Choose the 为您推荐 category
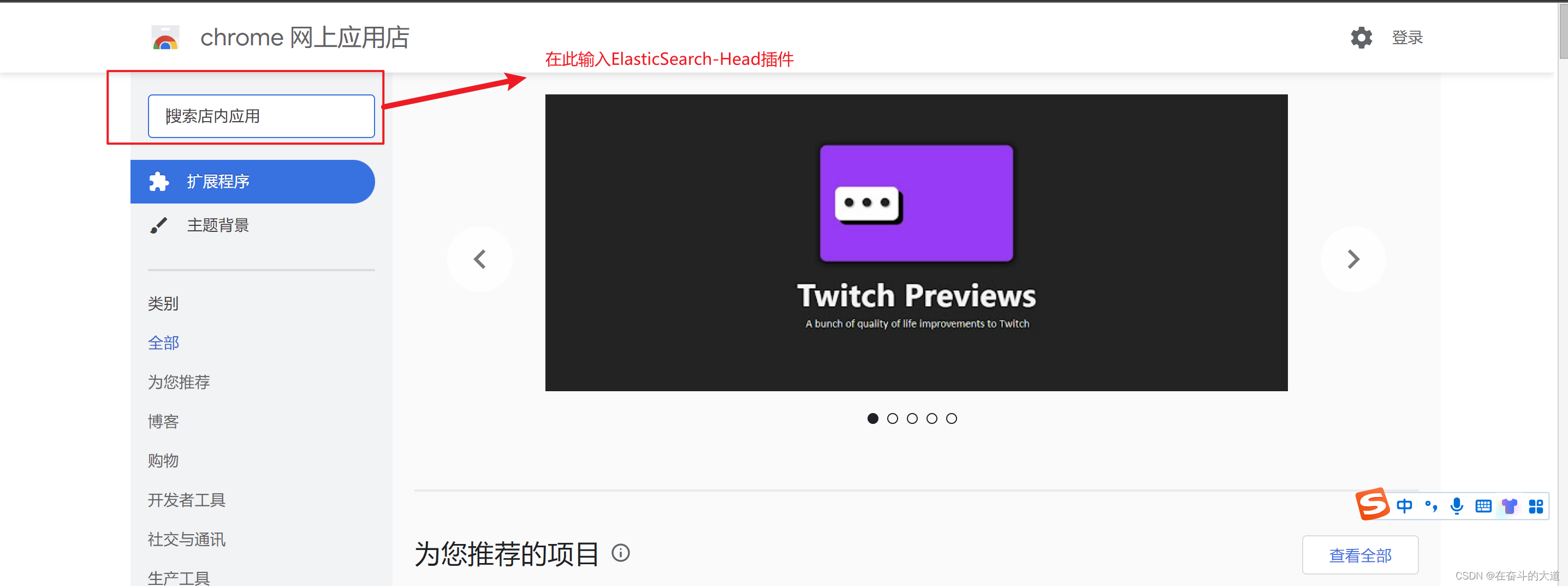The image size is (1568, 586). click(x=179, y=382)
